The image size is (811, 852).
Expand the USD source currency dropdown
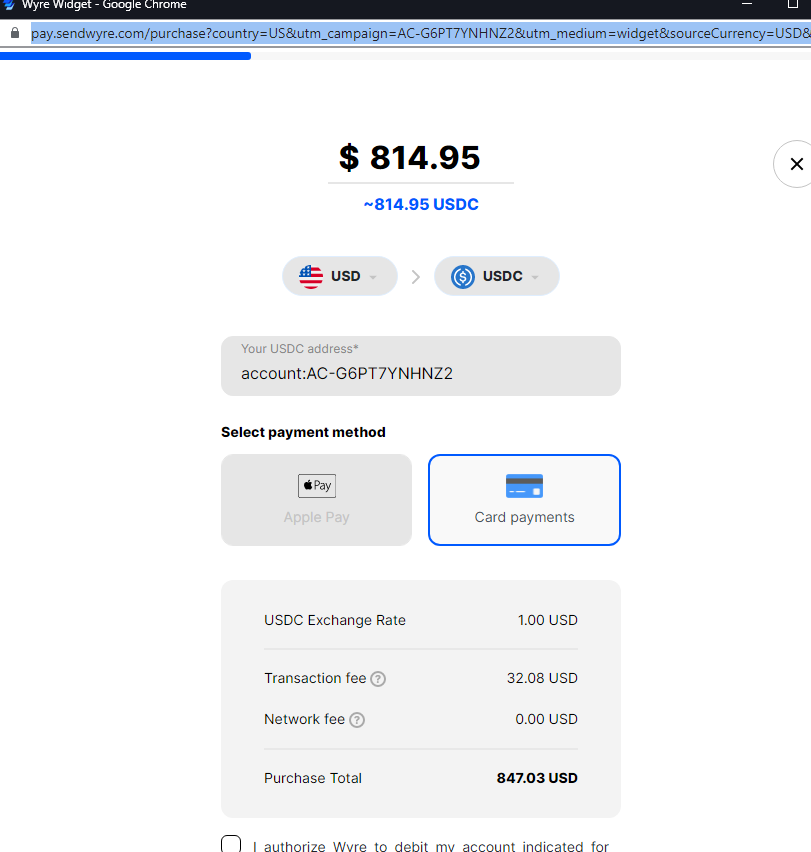(340, 276)
